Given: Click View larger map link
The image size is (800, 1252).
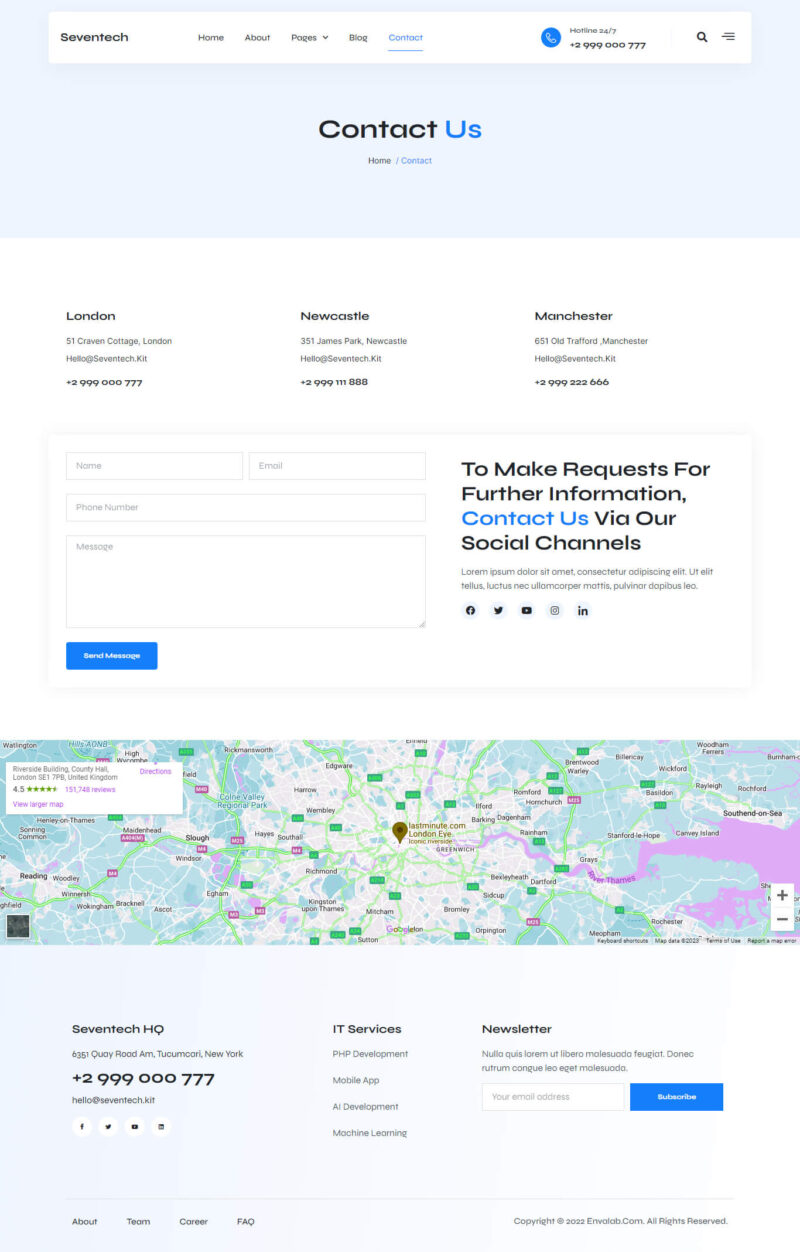Looking at the screenshot, I should click(x=38, y=804).
